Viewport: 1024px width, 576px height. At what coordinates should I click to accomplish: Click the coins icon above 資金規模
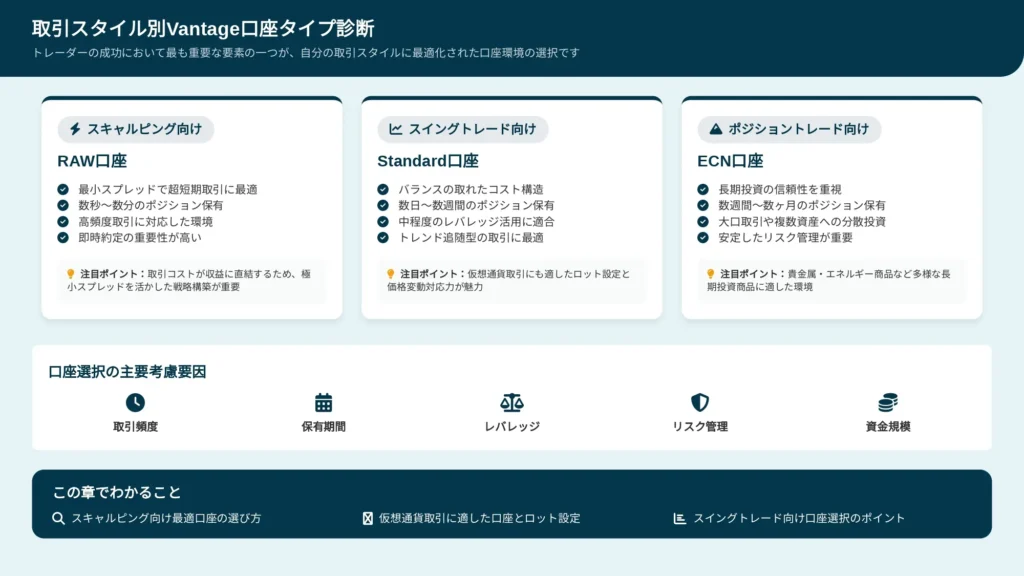888,402
